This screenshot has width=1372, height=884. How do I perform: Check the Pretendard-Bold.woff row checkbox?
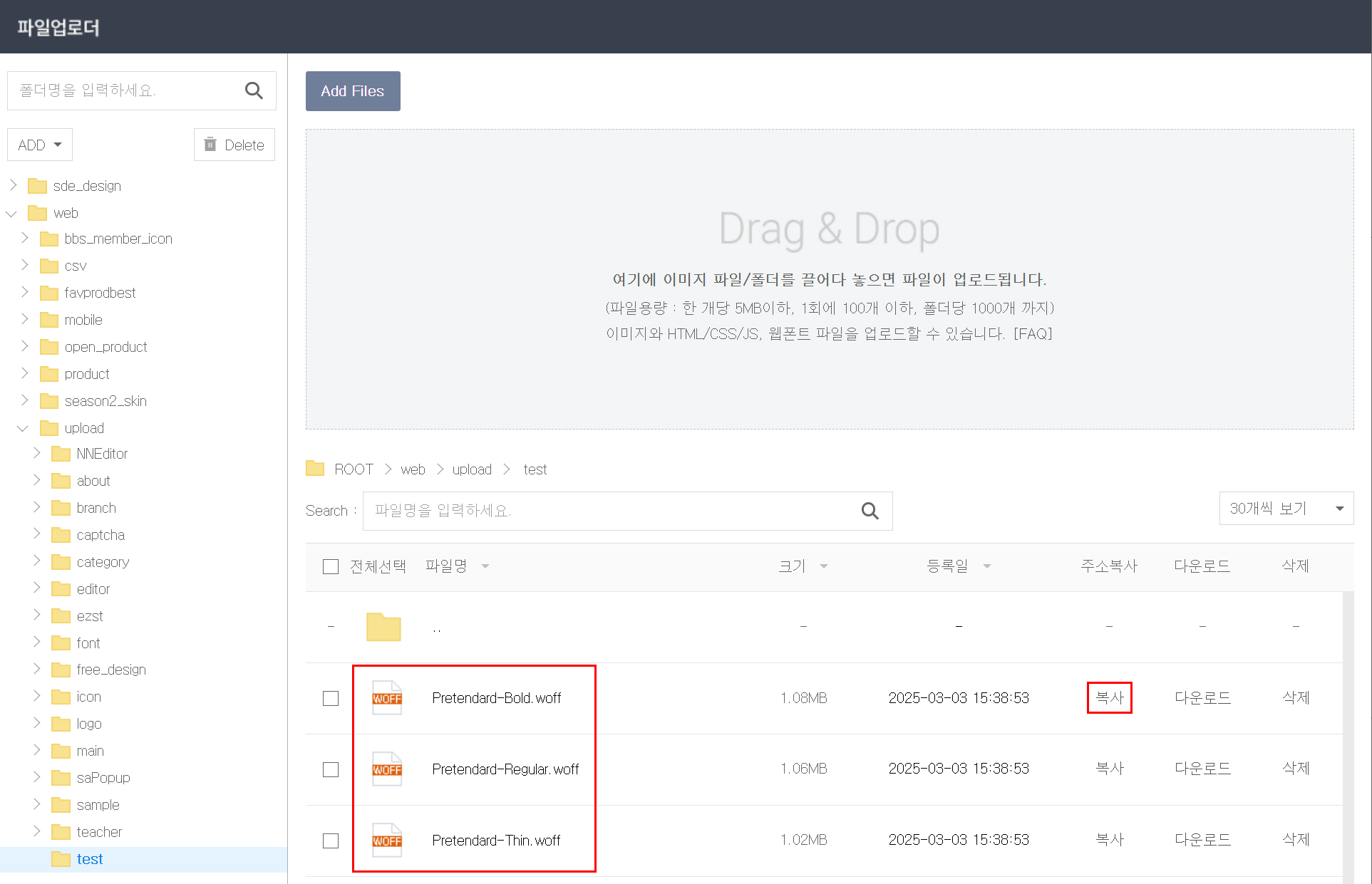pyautogui.click(x=331, y=698)
